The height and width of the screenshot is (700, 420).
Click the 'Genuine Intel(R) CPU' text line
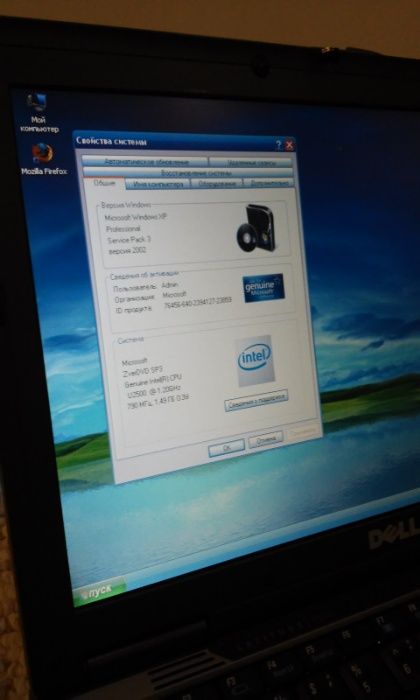[x=153, y=380]
